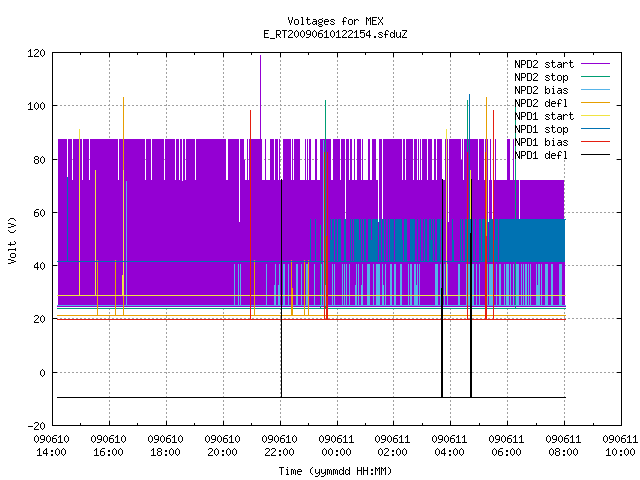Click the tallest purple spike near 120 V

coord(260,97)
